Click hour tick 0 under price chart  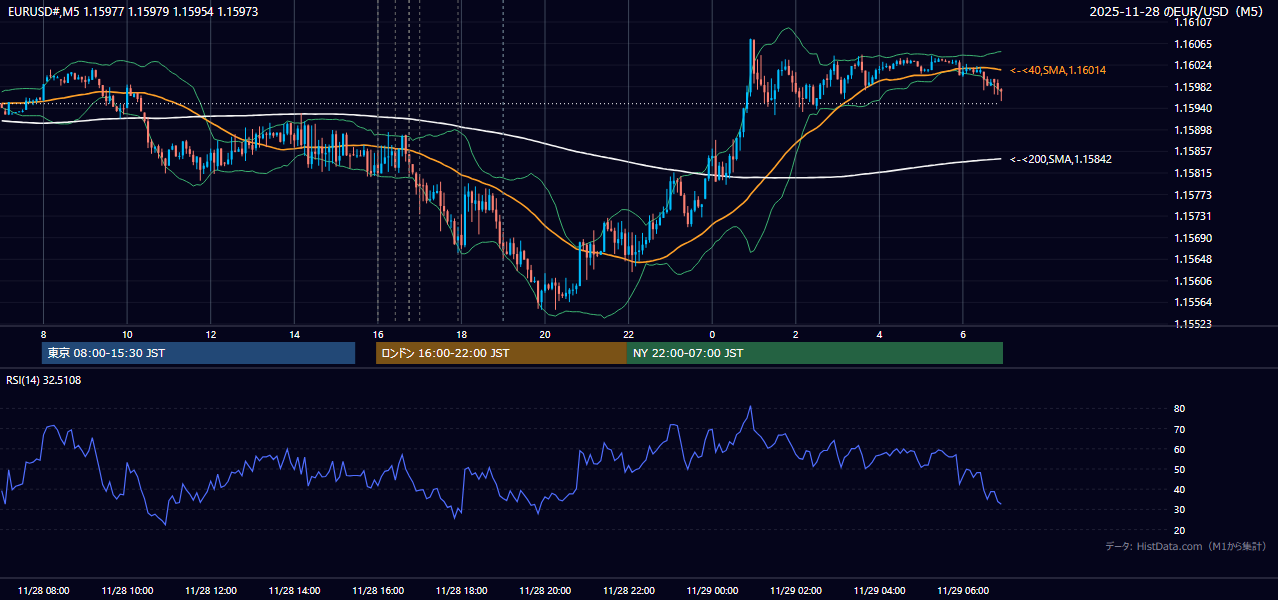pyautogui.click(x=712, y=334)
